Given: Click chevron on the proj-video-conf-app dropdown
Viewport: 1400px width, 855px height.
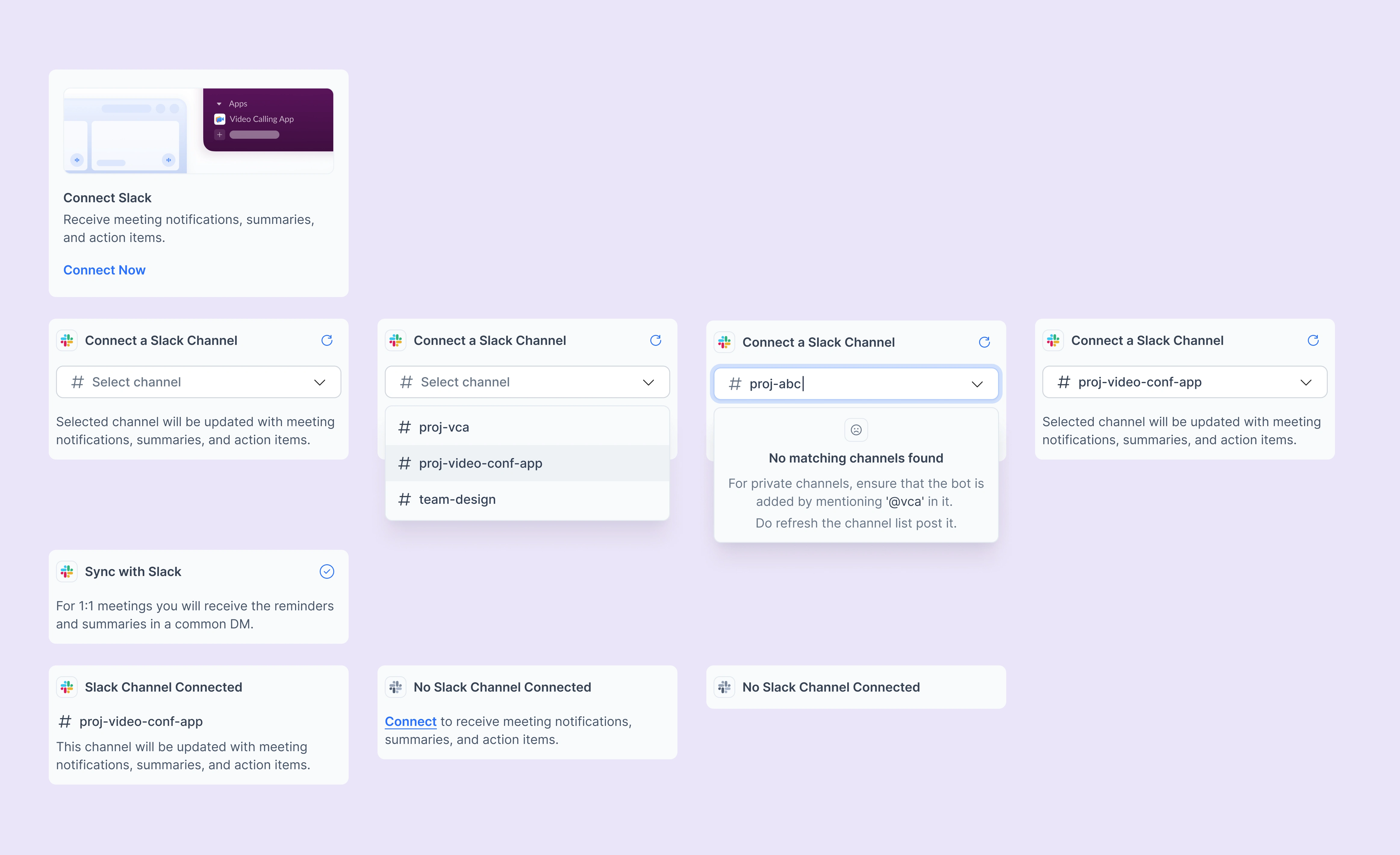Looking at the screenshot, I should 1306,382.
